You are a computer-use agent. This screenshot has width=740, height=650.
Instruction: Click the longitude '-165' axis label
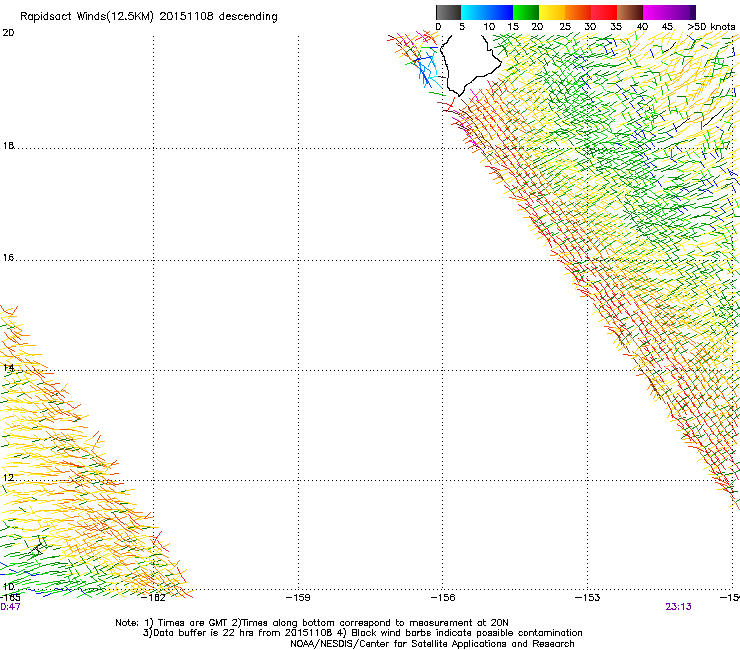tap(10, 598)
